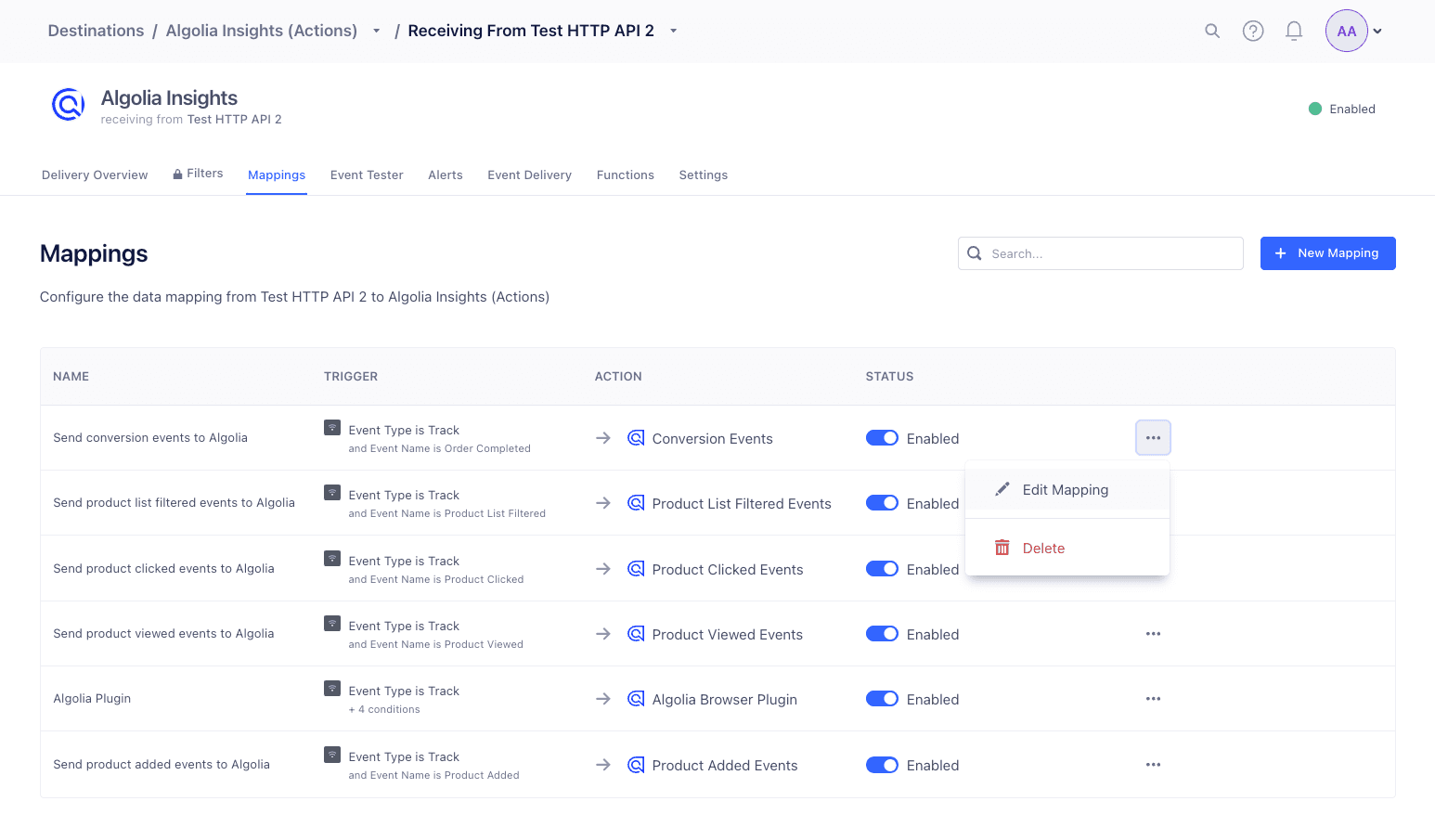Click the help question mark icon

coord(1253,31)
